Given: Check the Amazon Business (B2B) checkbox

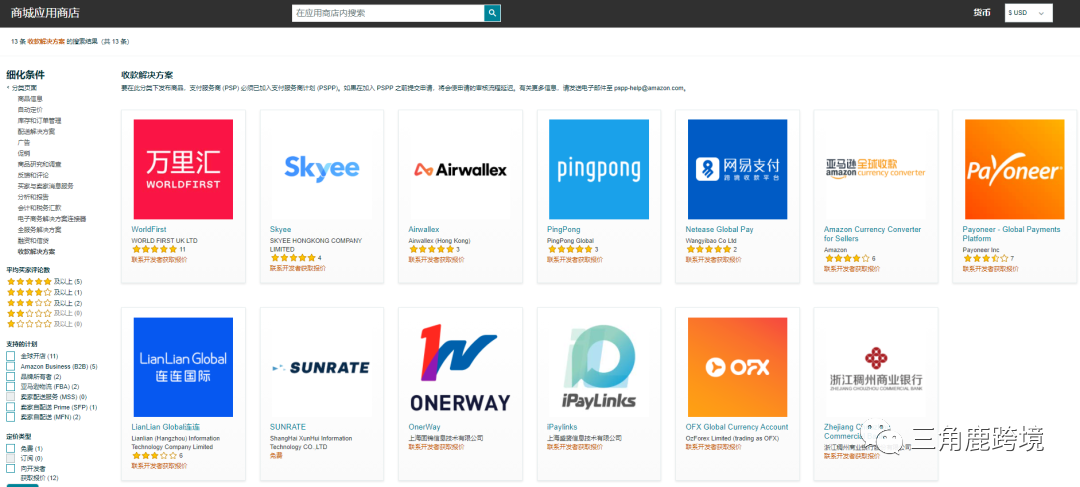Looking at the screenshot, I should (10, 366).
